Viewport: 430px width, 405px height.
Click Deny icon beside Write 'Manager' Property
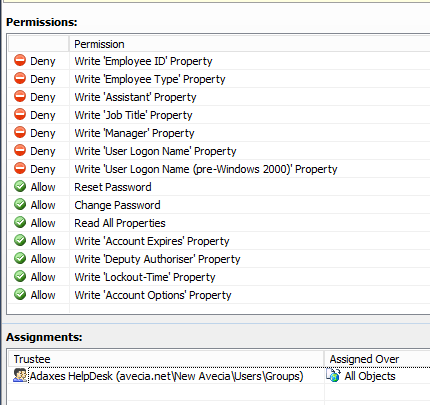[20, 133]
